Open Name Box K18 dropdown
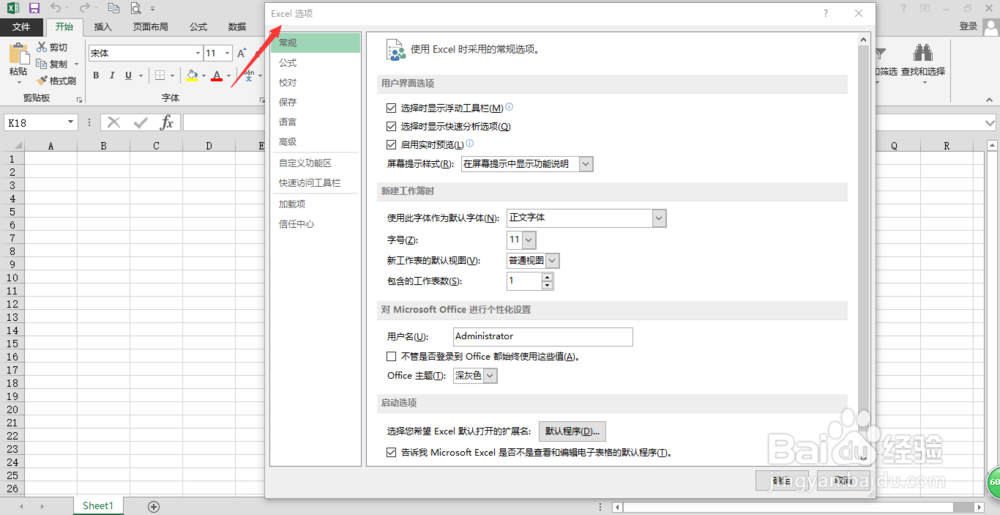Viewport: 1000px width, 515px height. 71,122
